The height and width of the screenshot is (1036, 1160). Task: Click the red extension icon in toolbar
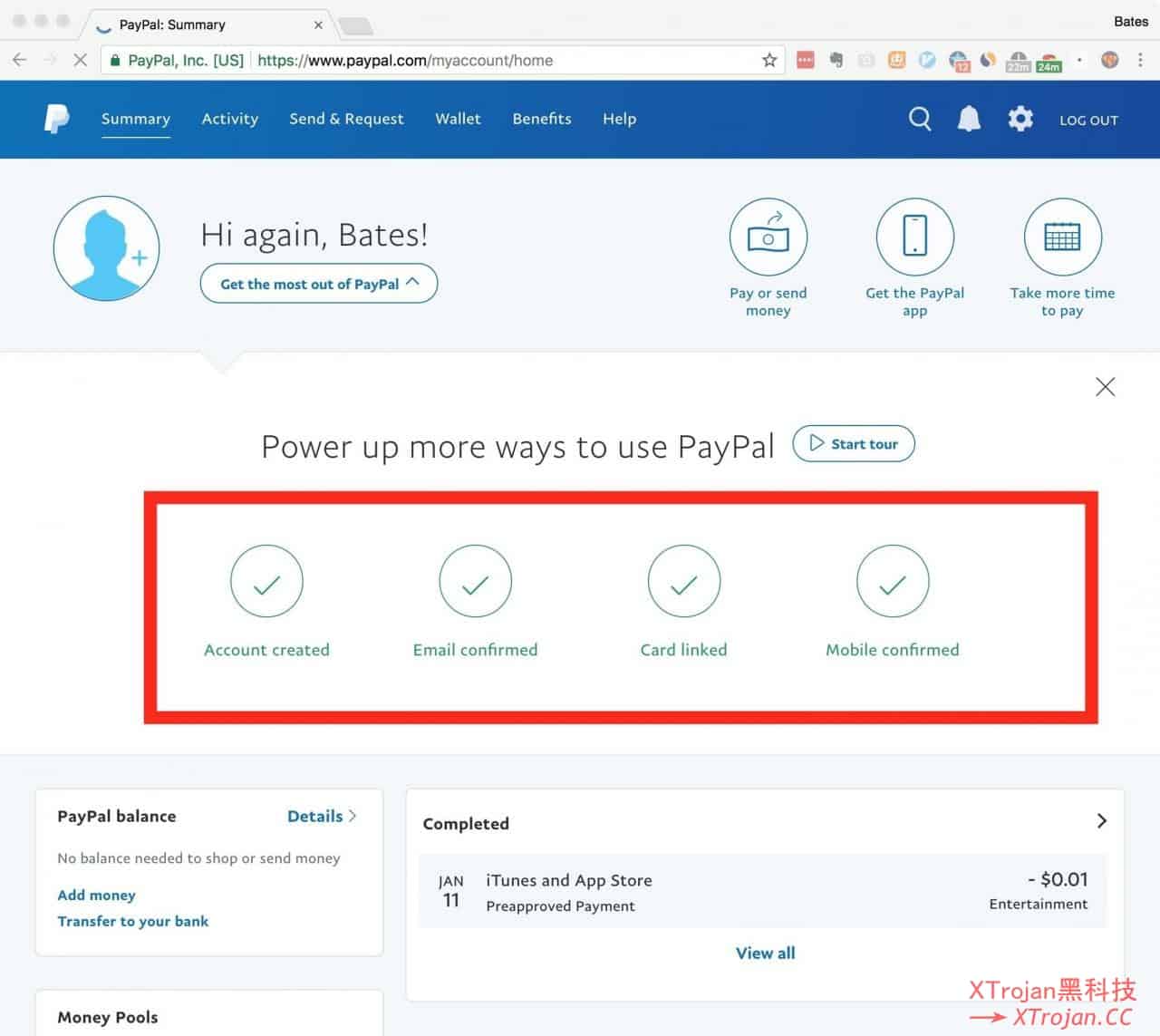[x=805, y=61]
